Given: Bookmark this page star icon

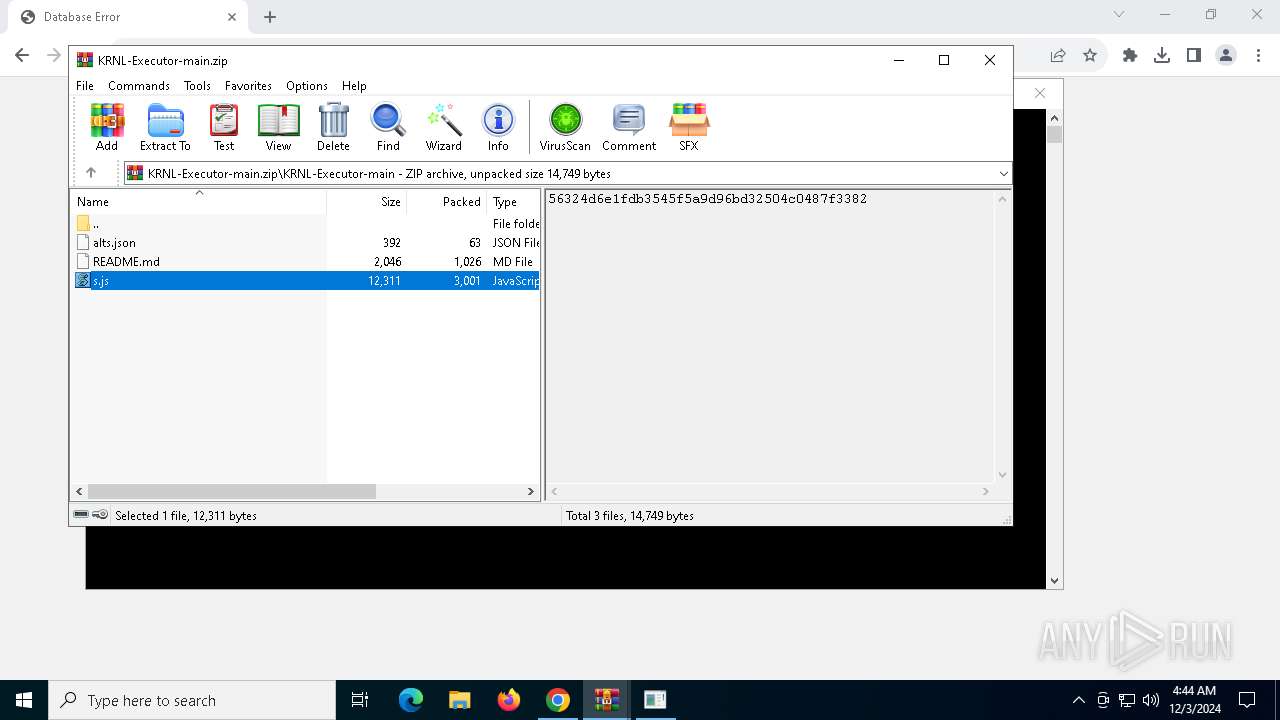Looking at the screenshot, I should point(1090,55).
